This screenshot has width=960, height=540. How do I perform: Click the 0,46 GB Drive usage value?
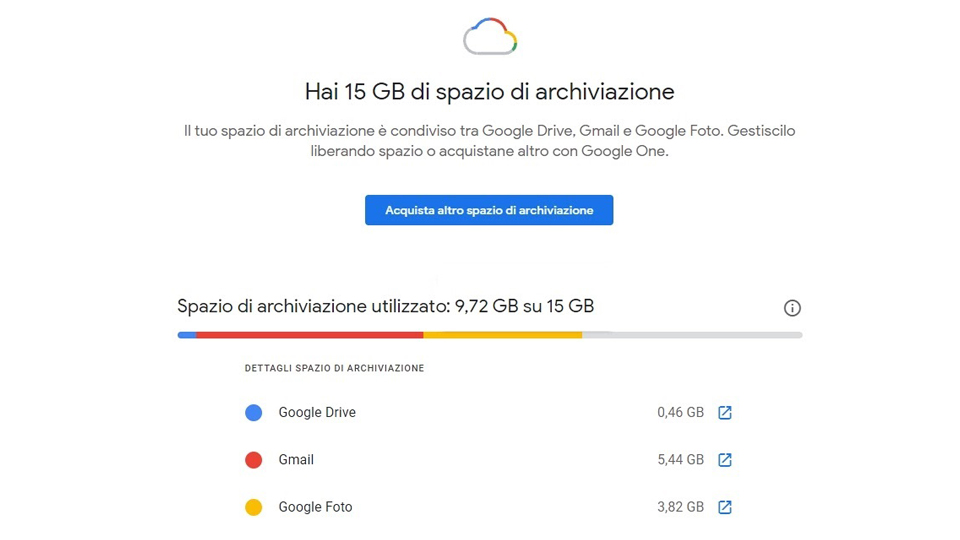(681, 413)
